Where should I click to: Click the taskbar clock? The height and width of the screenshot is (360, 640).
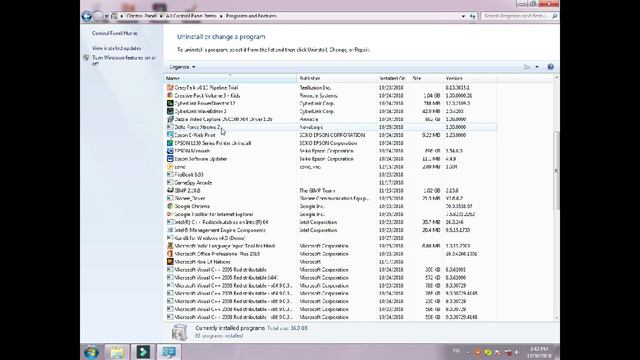pyautogui.click(x=539, y=352)
